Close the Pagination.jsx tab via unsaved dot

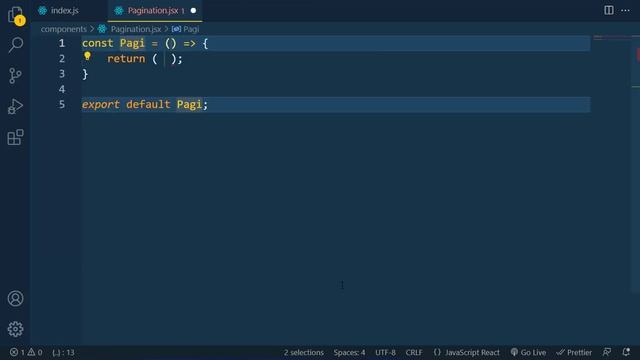[x=193, y=11]
